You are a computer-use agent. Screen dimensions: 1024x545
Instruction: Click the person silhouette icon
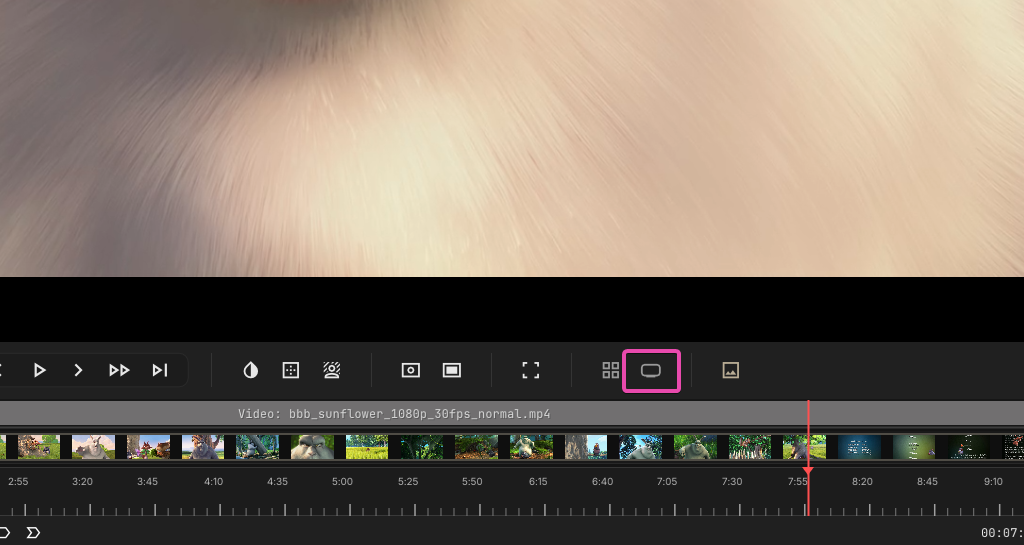[332, 370]
